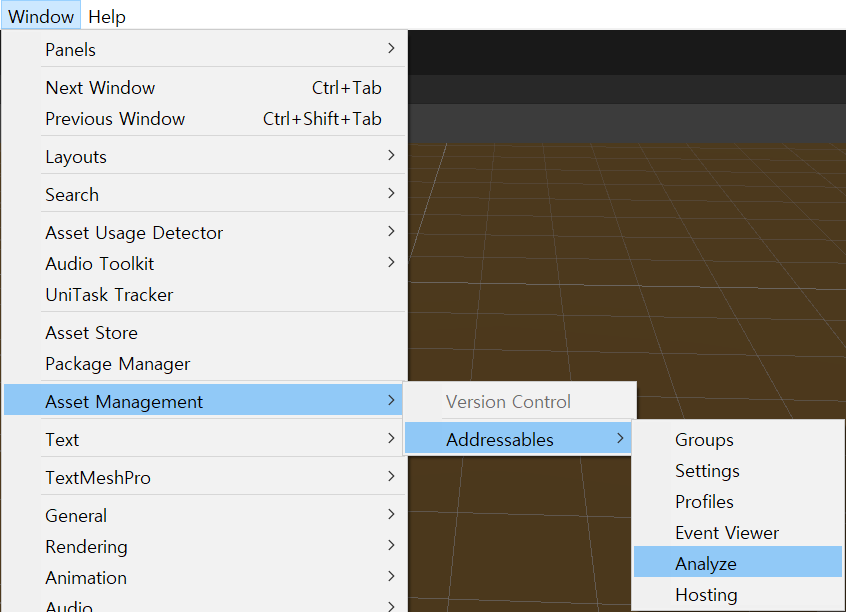Open Addressables Analyze window
Screen dimensions: 846x612
coord(738,563)
